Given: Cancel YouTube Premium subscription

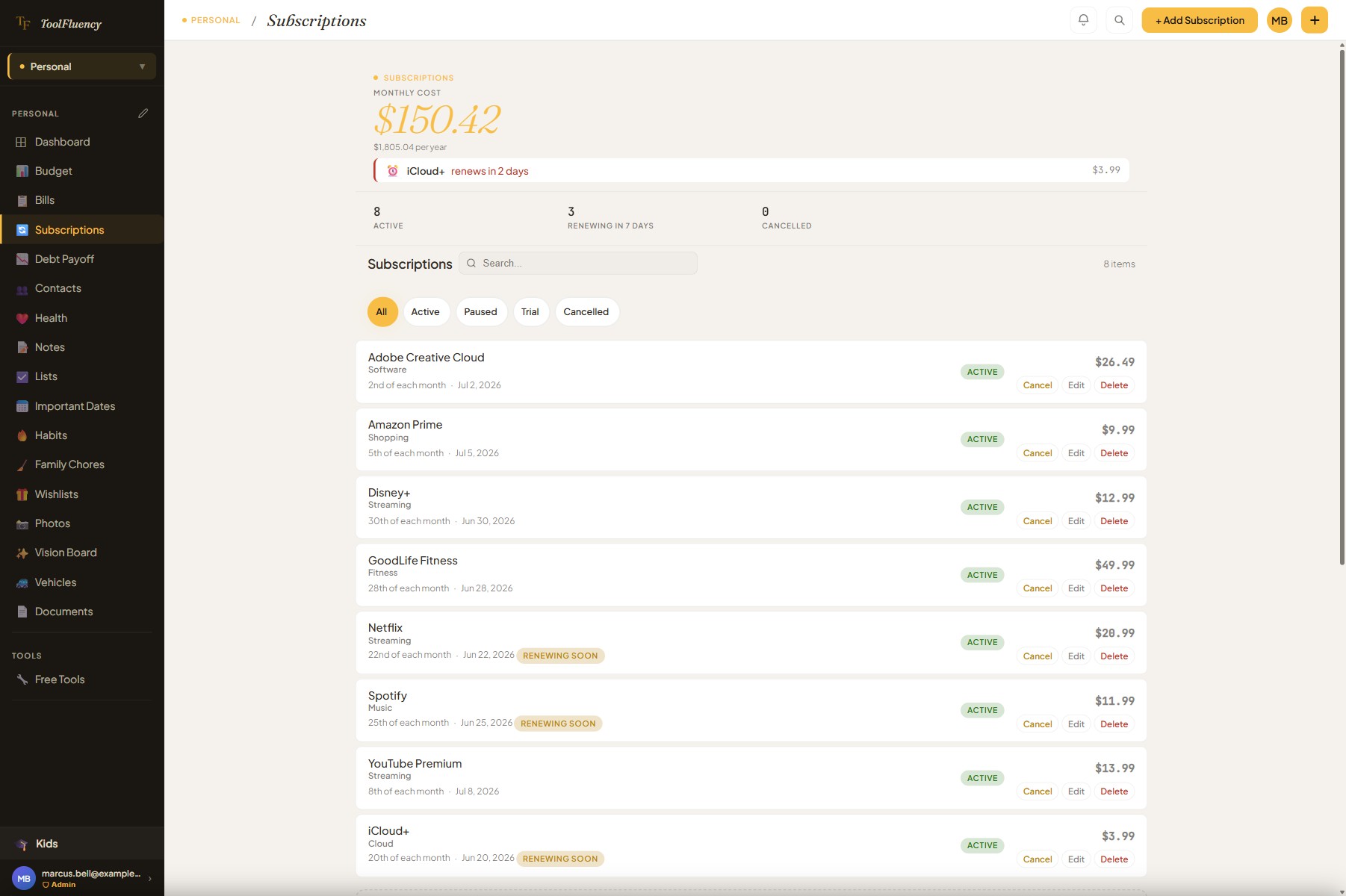Looking at the screenshot, I should coord(1038,791).
